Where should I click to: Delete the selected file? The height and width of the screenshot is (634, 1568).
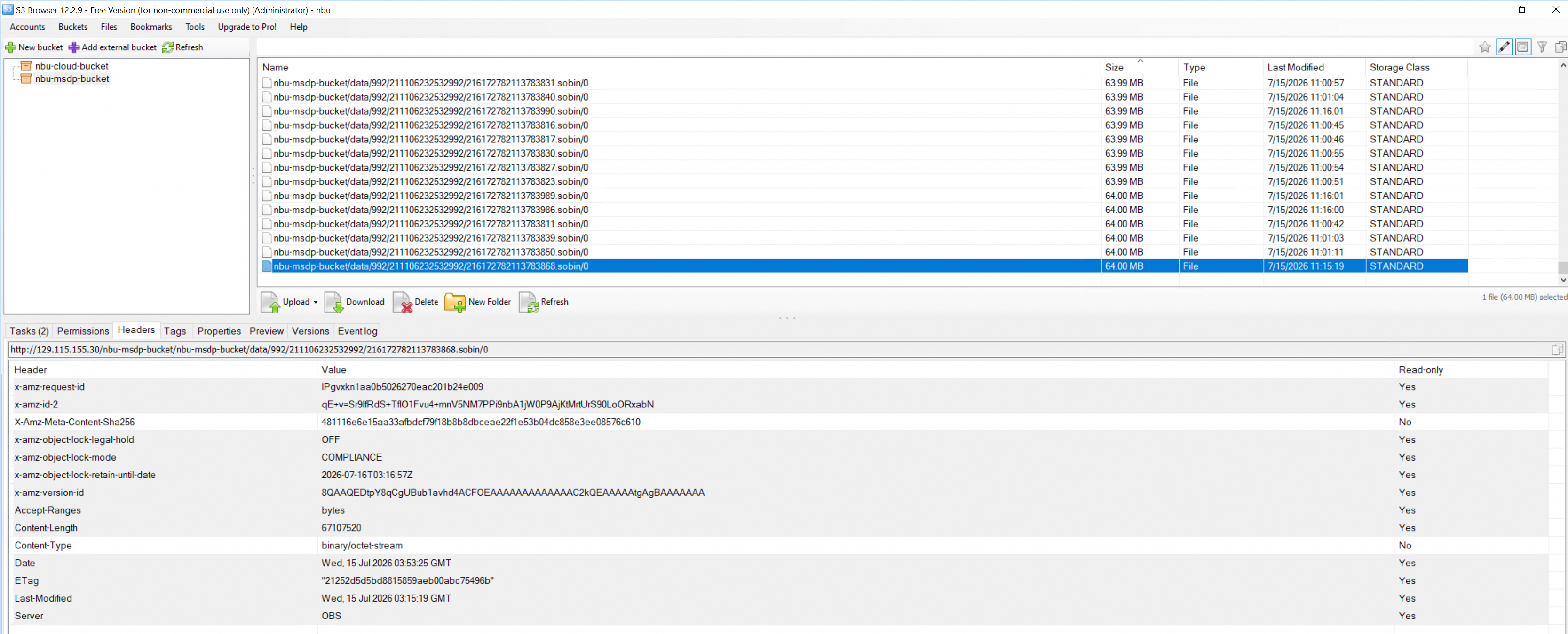click(x=416, y=302)
